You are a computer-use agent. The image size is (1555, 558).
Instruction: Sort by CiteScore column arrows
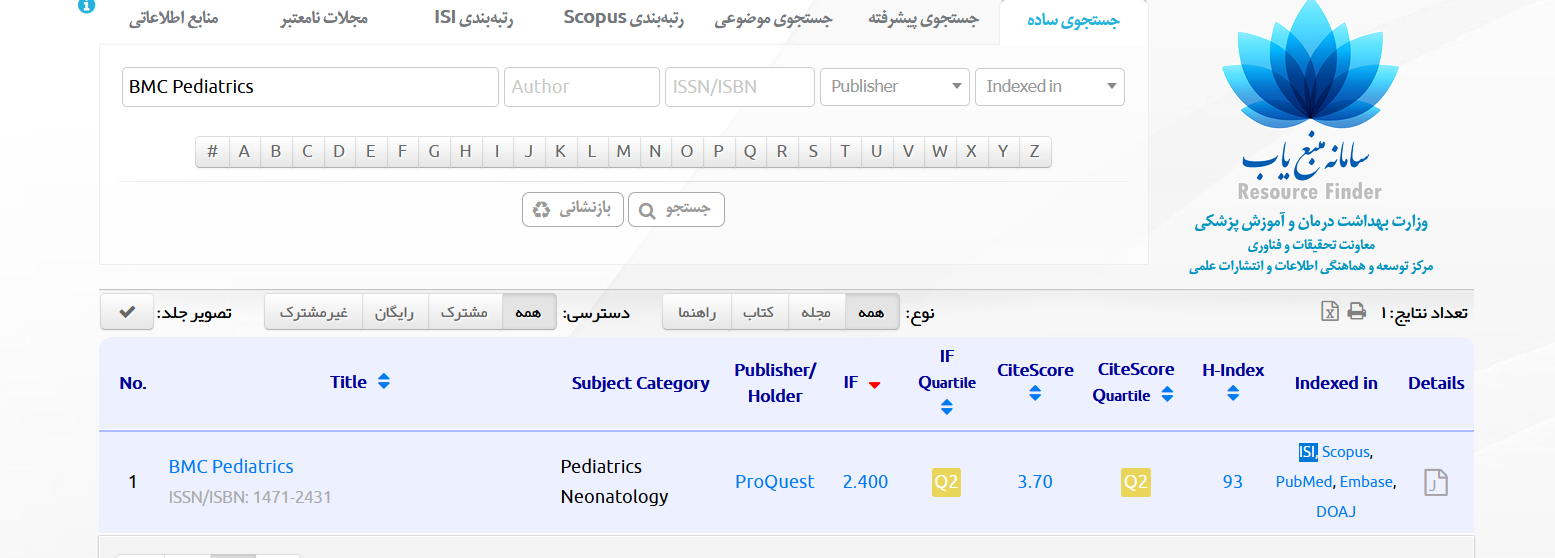(1035, 394)
